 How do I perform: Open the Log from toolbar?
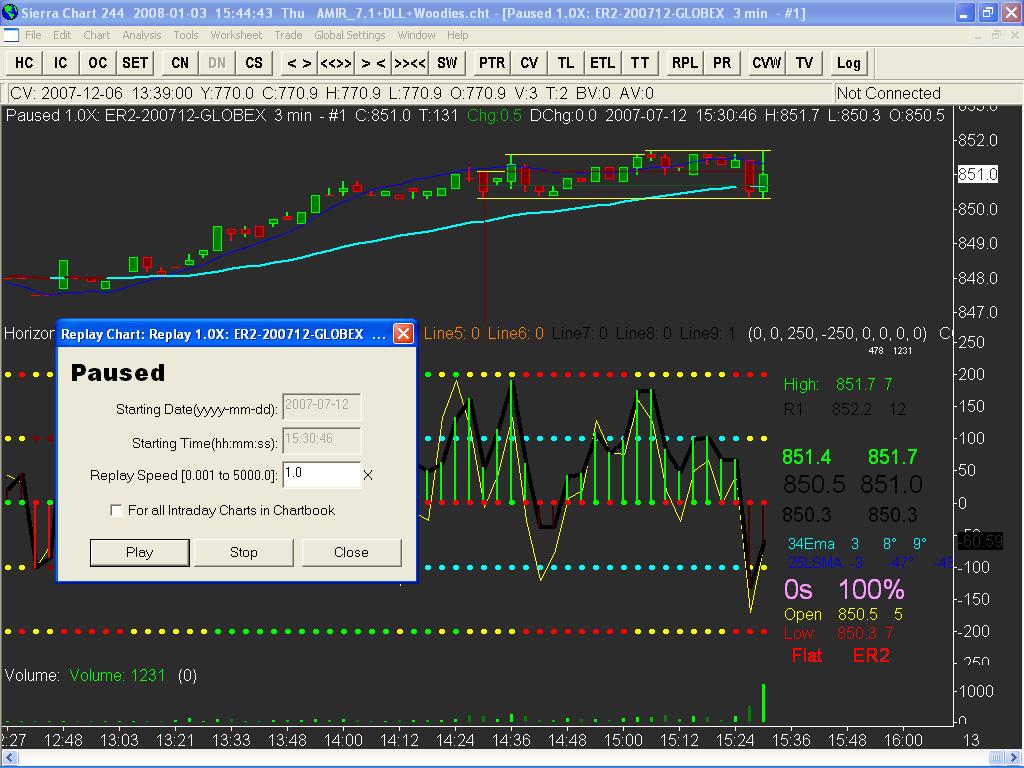pos(848,63)
